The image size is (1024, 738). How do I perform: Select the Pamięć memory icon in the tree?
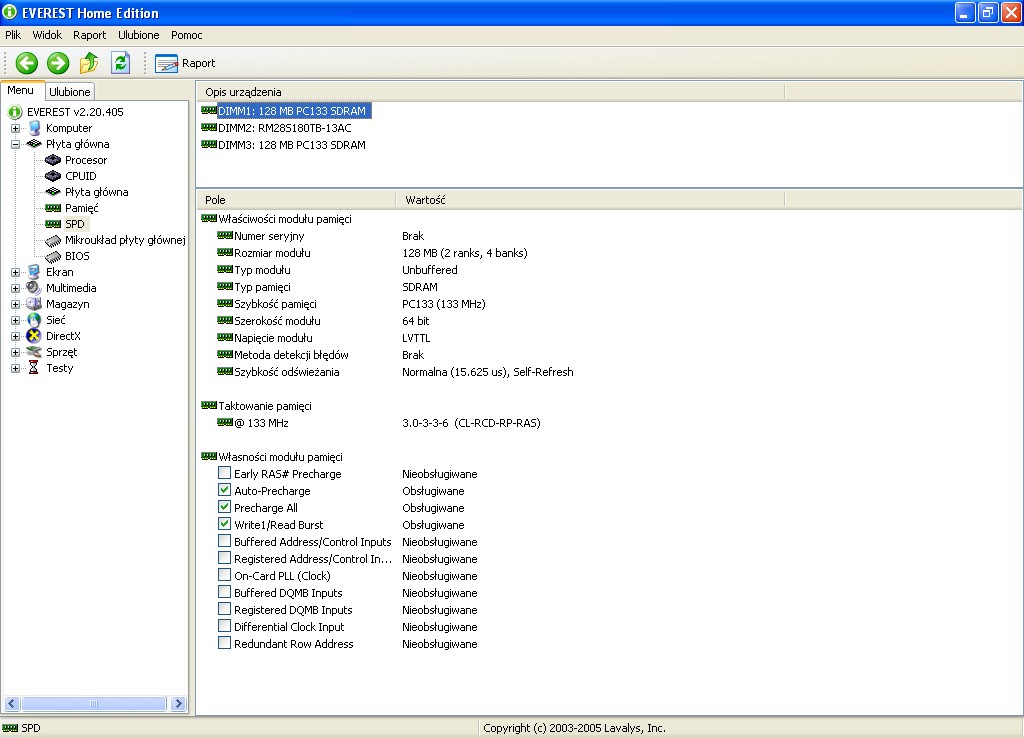tap(53, 208)
